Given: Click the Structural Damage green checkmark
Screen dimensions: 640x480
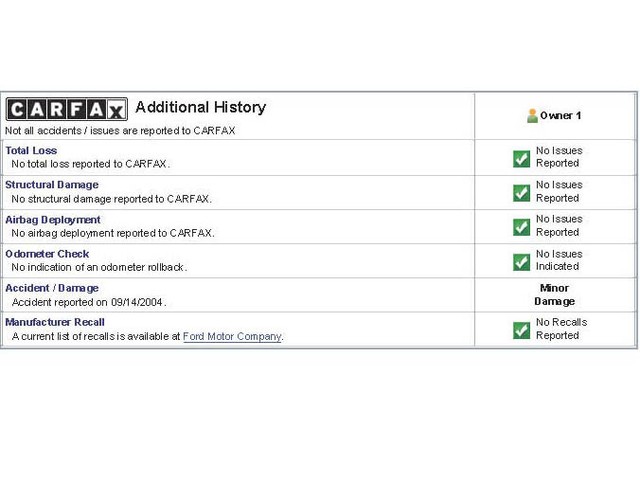Looking at the screenshot, I should click(x=521, y=192).
